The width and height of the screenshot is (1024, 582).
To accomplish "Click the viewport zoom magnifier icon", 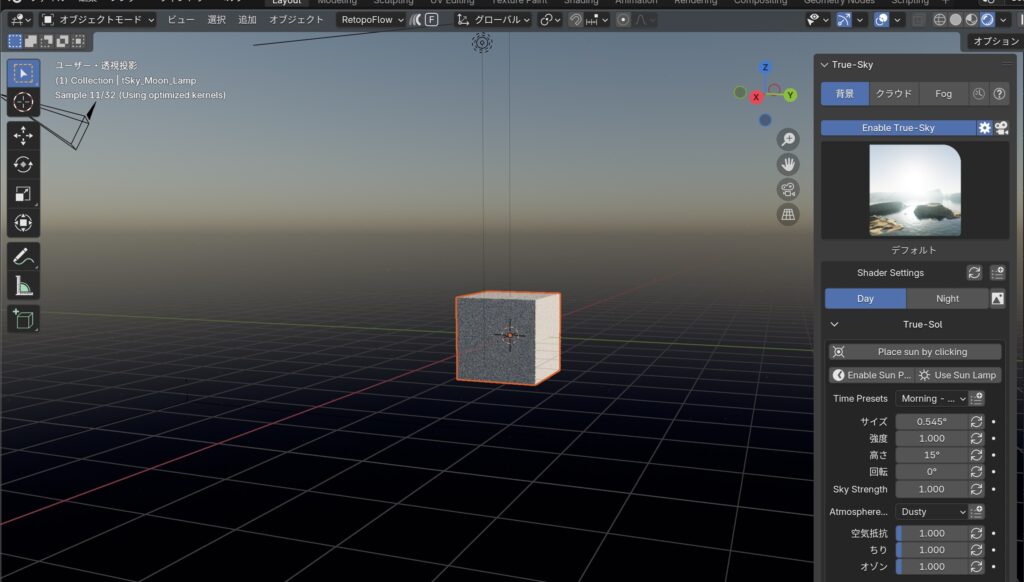I will 788,139.
